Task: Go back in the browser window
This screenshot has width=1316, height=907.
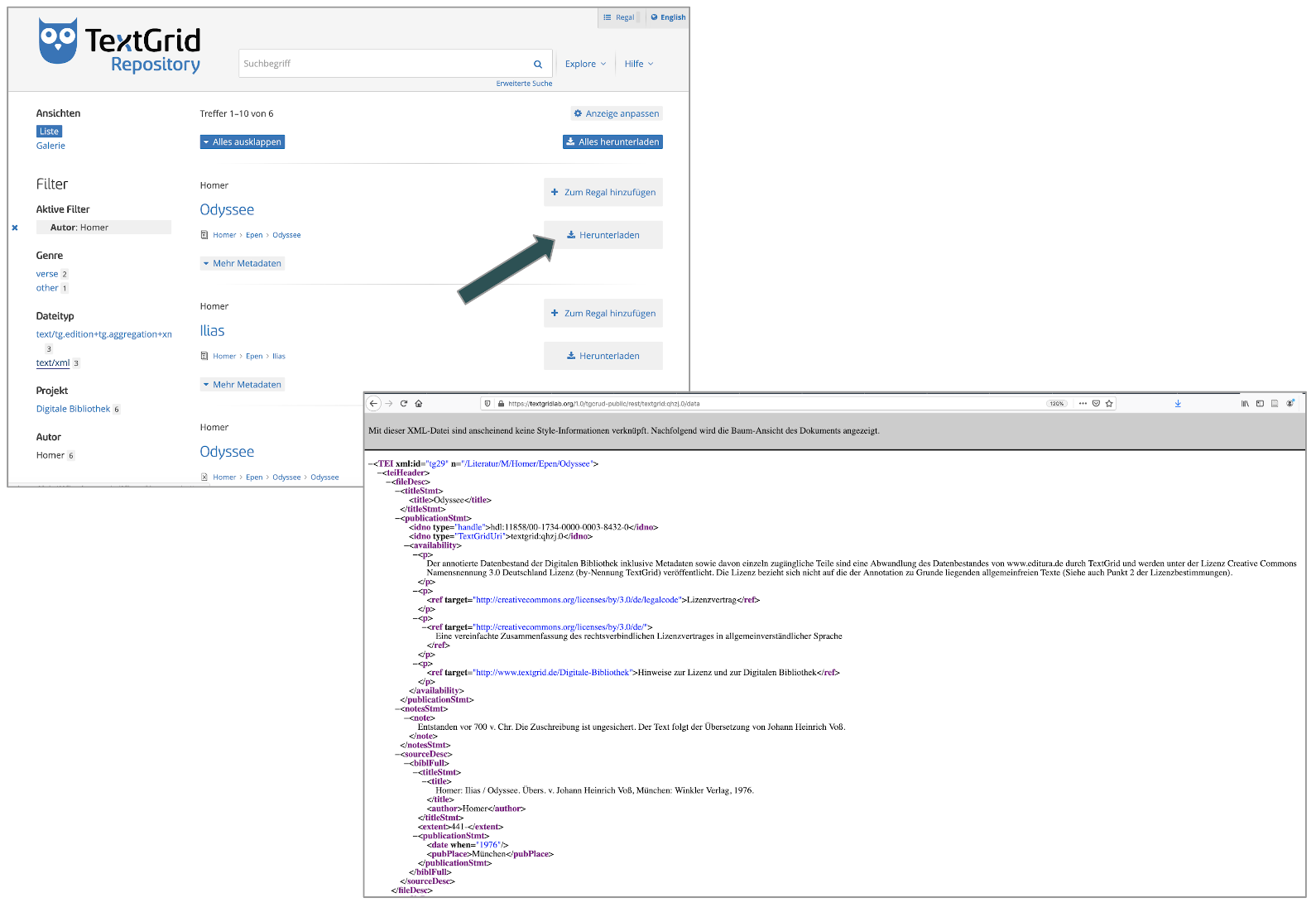Action: coord(373,404)
